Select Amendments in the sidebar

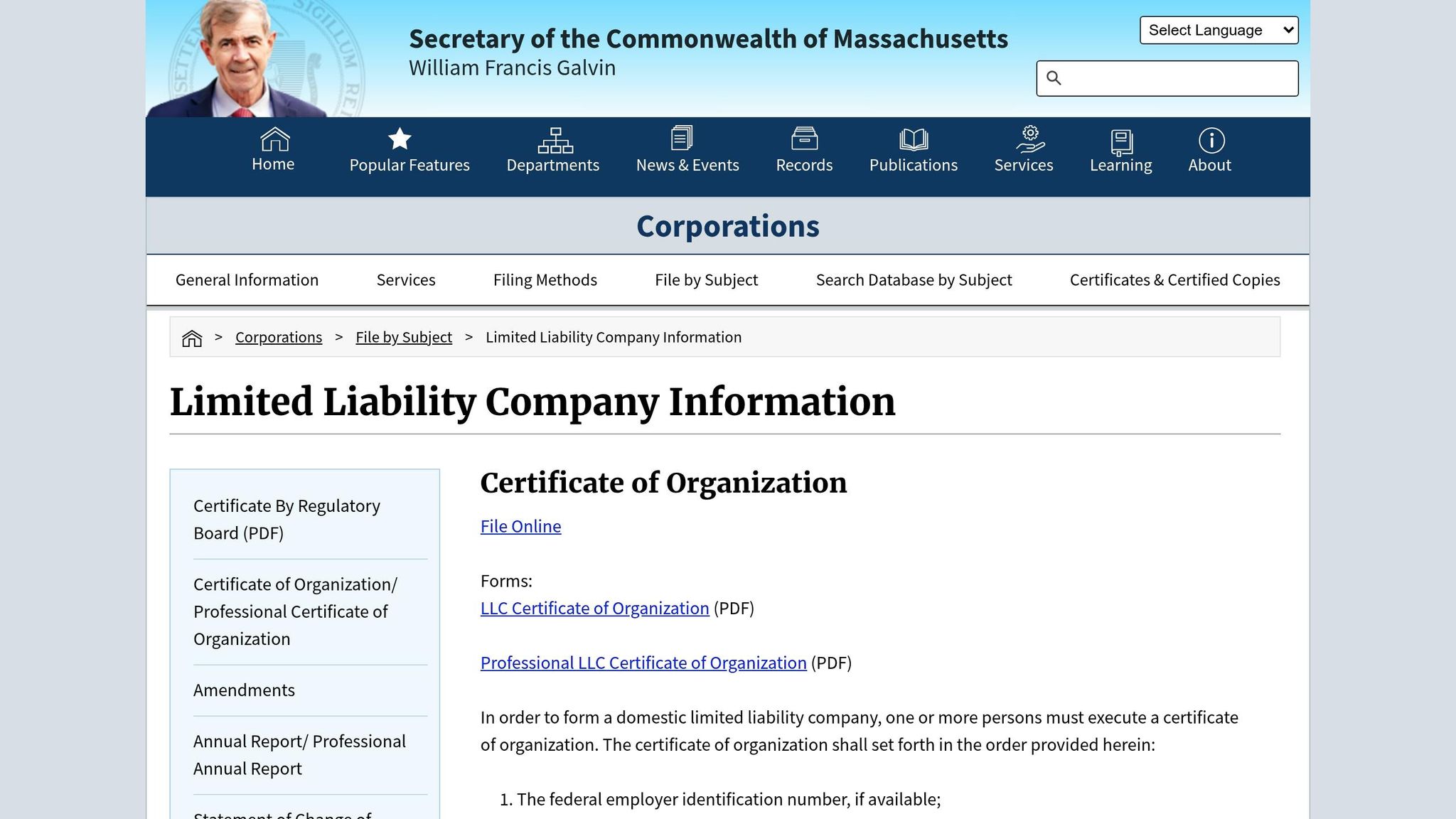[244, 690]
